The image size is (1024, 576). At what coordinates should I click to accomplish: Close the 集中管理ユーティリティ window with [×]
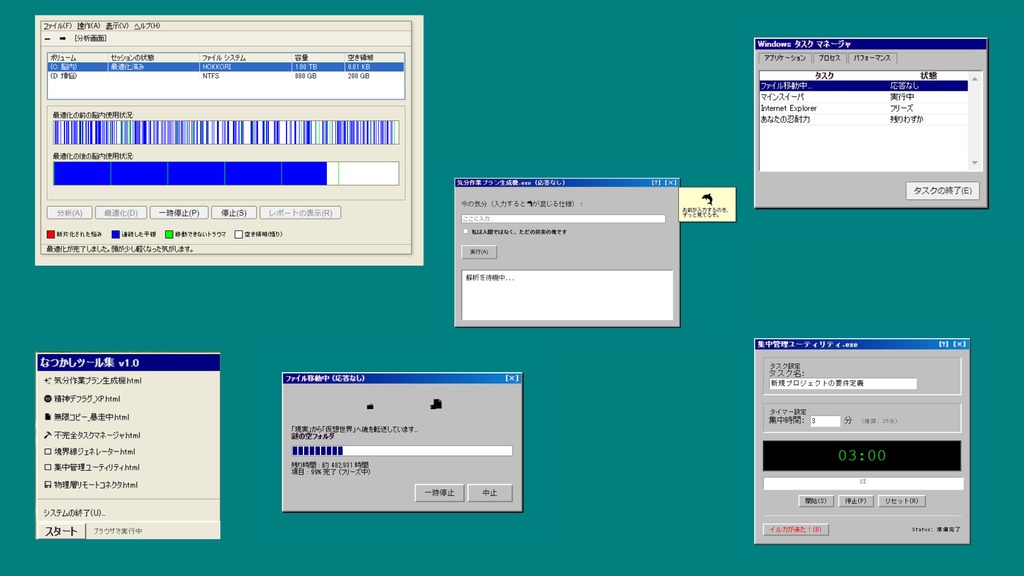coord(959,344)
